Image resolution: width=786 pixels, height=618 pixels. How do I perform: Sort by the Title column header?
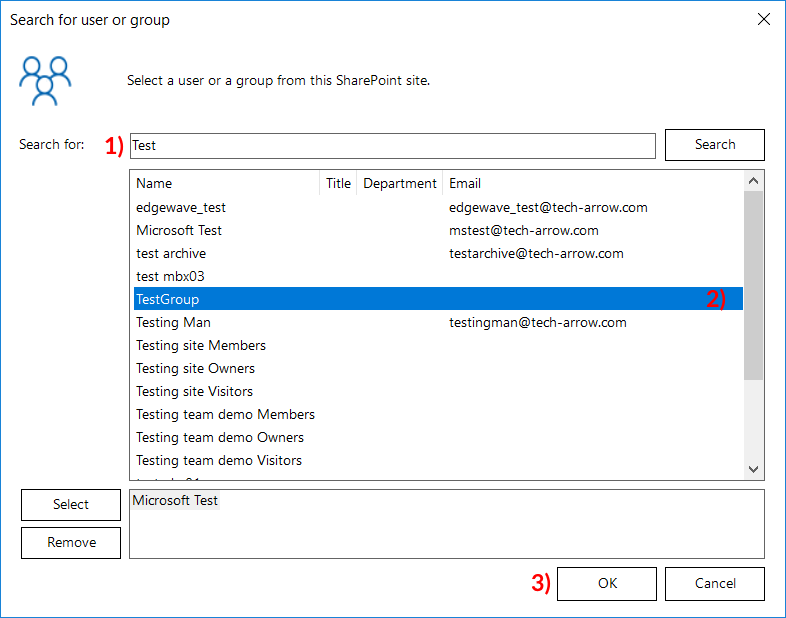(x=338, y=183)
